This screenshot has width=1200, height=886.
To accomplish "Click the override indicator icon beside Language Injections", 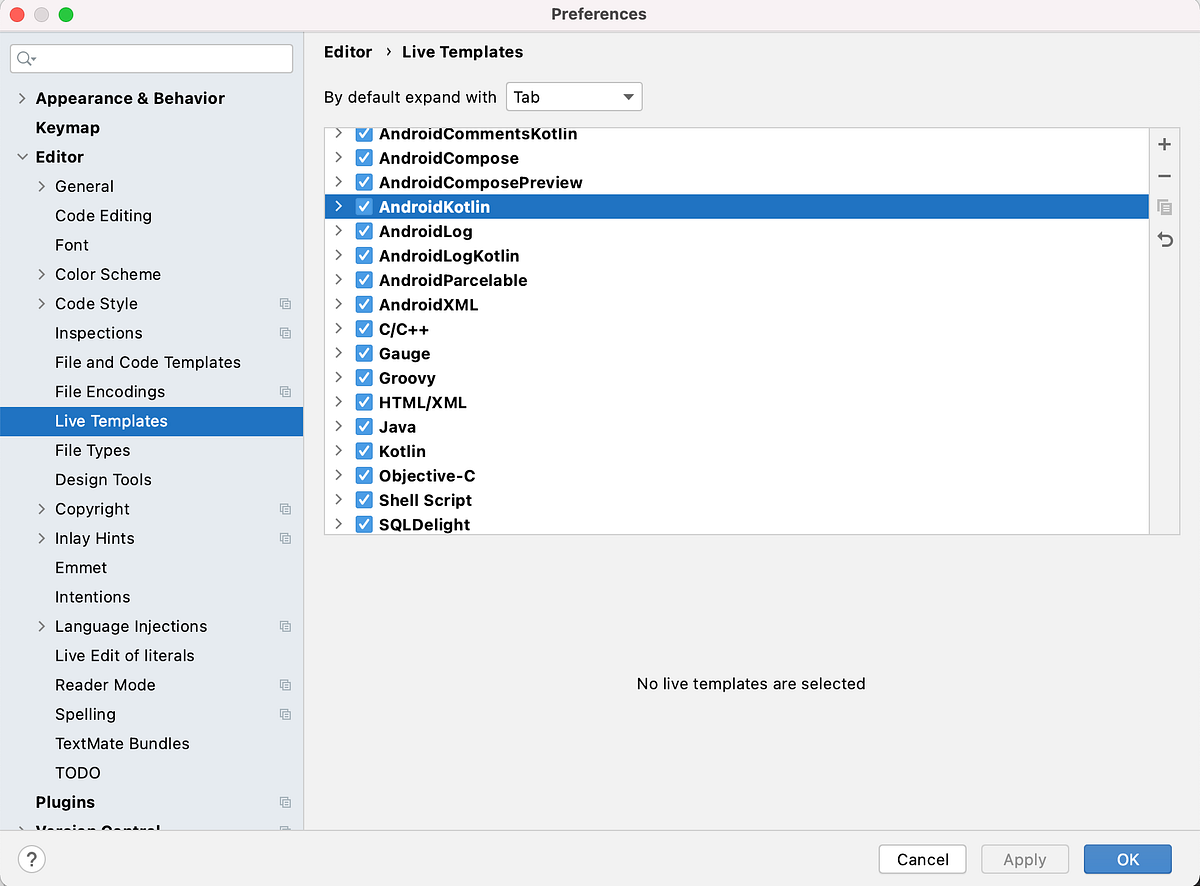I will click(x=286, y=626).
